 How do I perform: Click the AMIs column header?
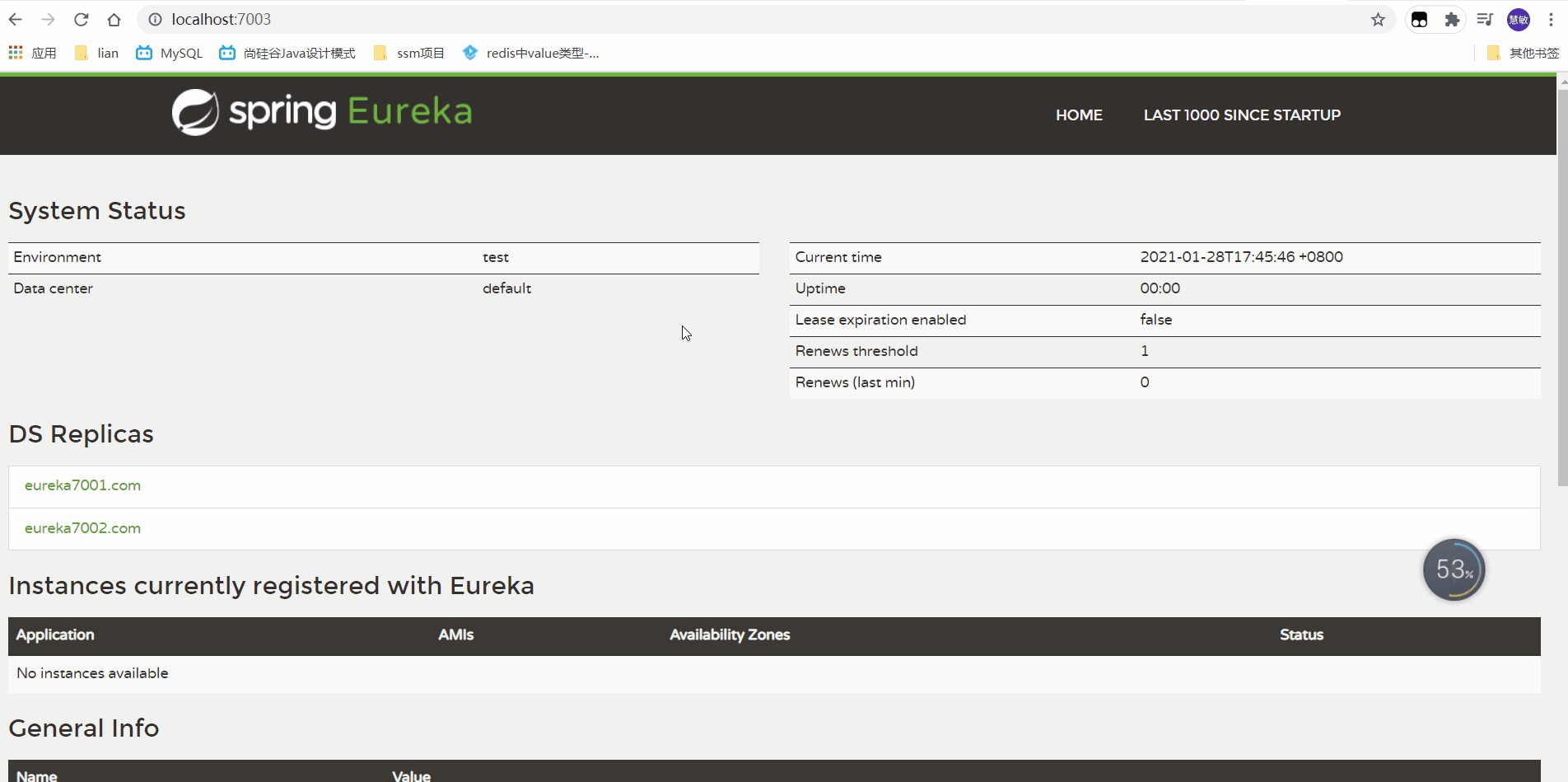[x=456, y=634]
